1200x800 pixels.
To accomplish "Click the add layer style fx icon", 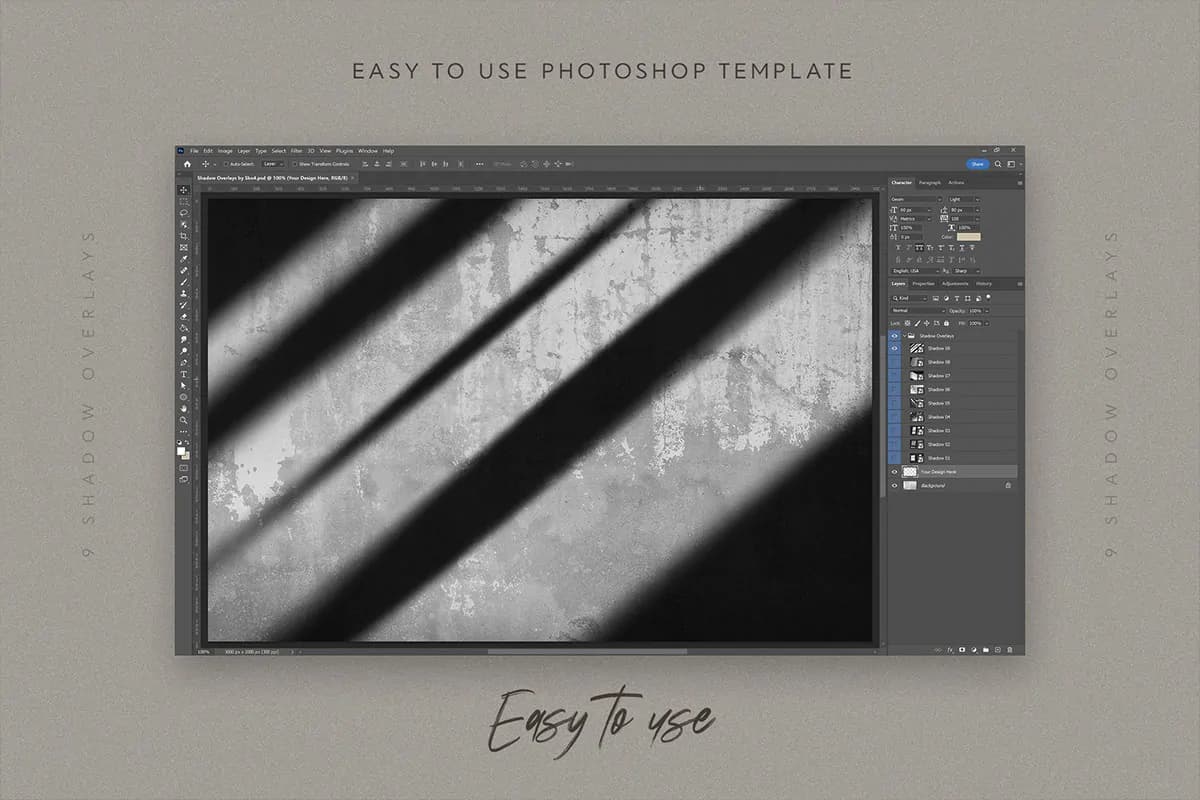I will pyautogui.click(x=950, y=649).
